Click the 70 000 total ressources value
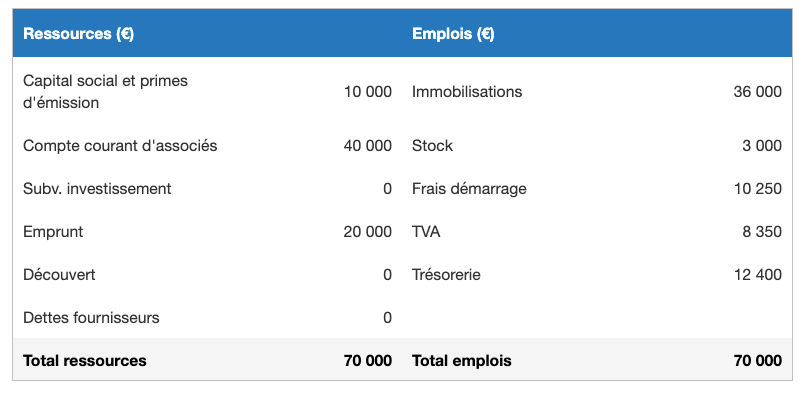Viewport: 808px width, 393px height. [x=367, y=361]
